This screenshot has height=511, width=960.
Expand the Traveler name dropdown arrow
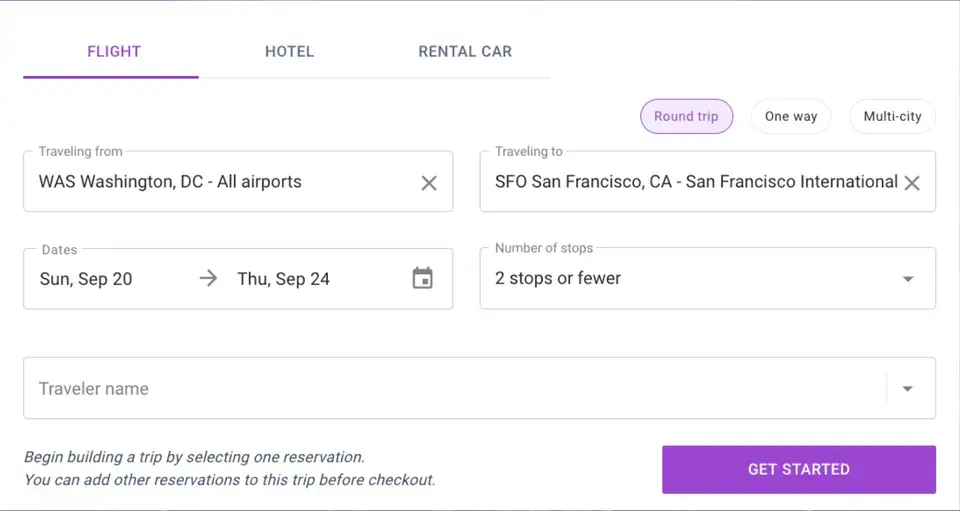[x=907, y=389]
